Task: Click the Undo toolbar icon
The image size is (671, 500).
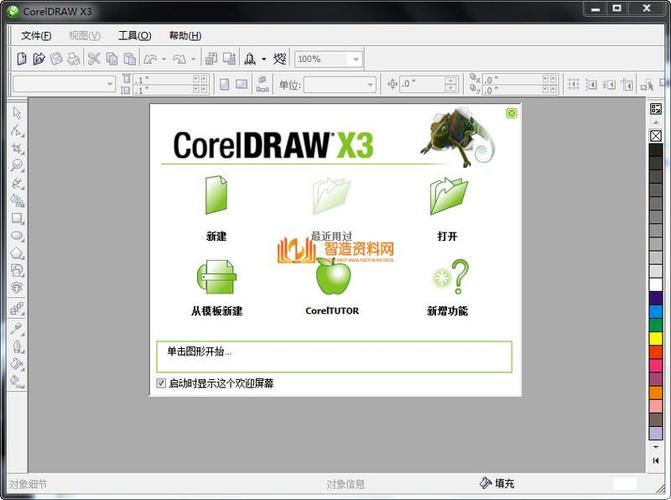Action: pyautogui.click(x=150, y=59)
